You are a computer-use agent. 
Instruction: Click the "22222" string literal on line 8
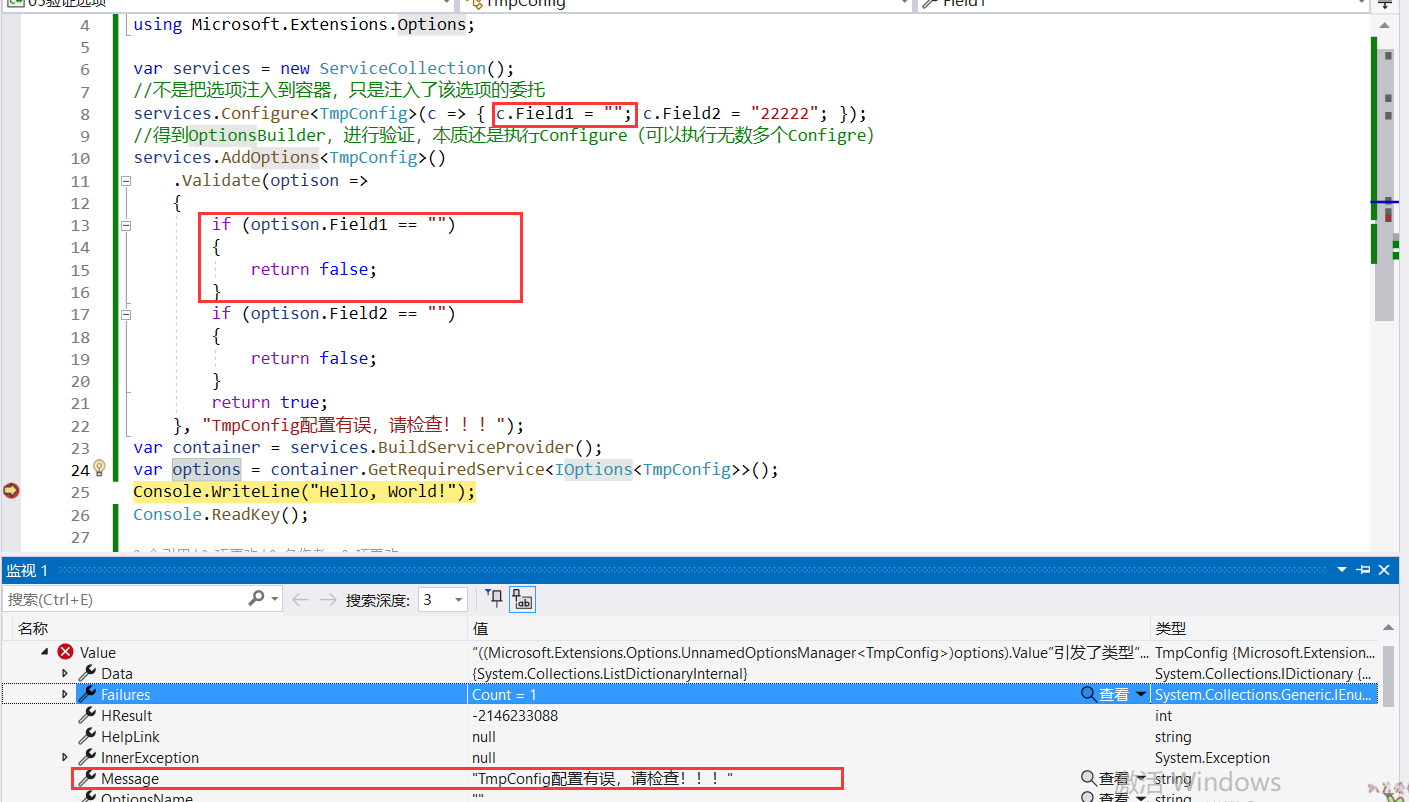784,113
